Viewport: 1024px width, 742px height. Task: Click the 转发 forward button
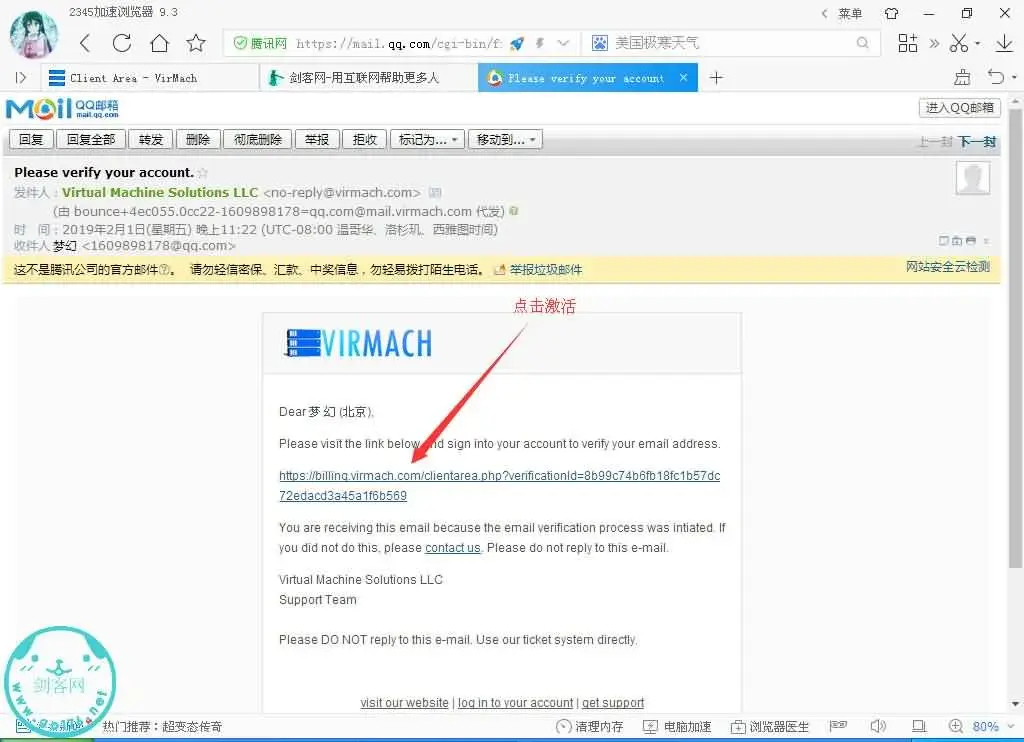point(150,139)
